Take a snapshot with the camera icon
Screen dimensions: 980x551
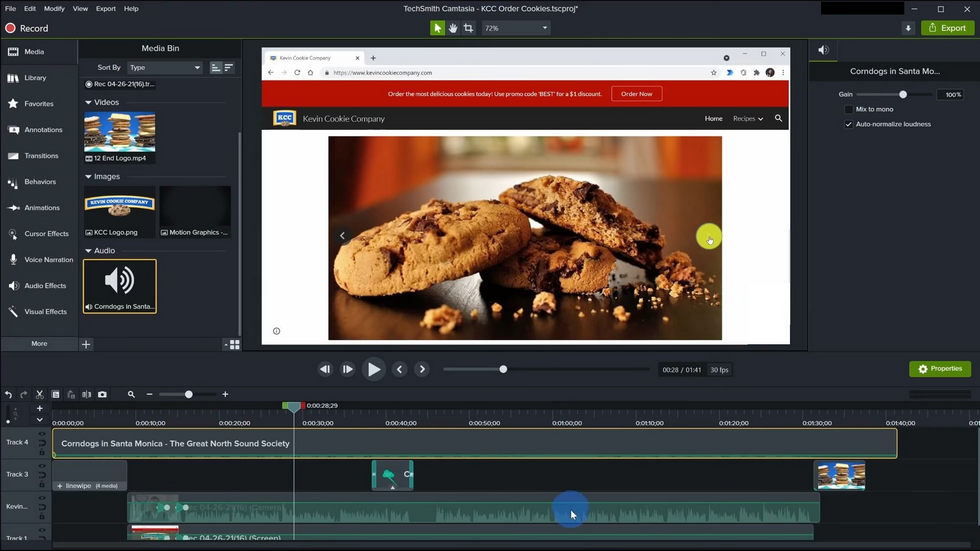[102, 395]
